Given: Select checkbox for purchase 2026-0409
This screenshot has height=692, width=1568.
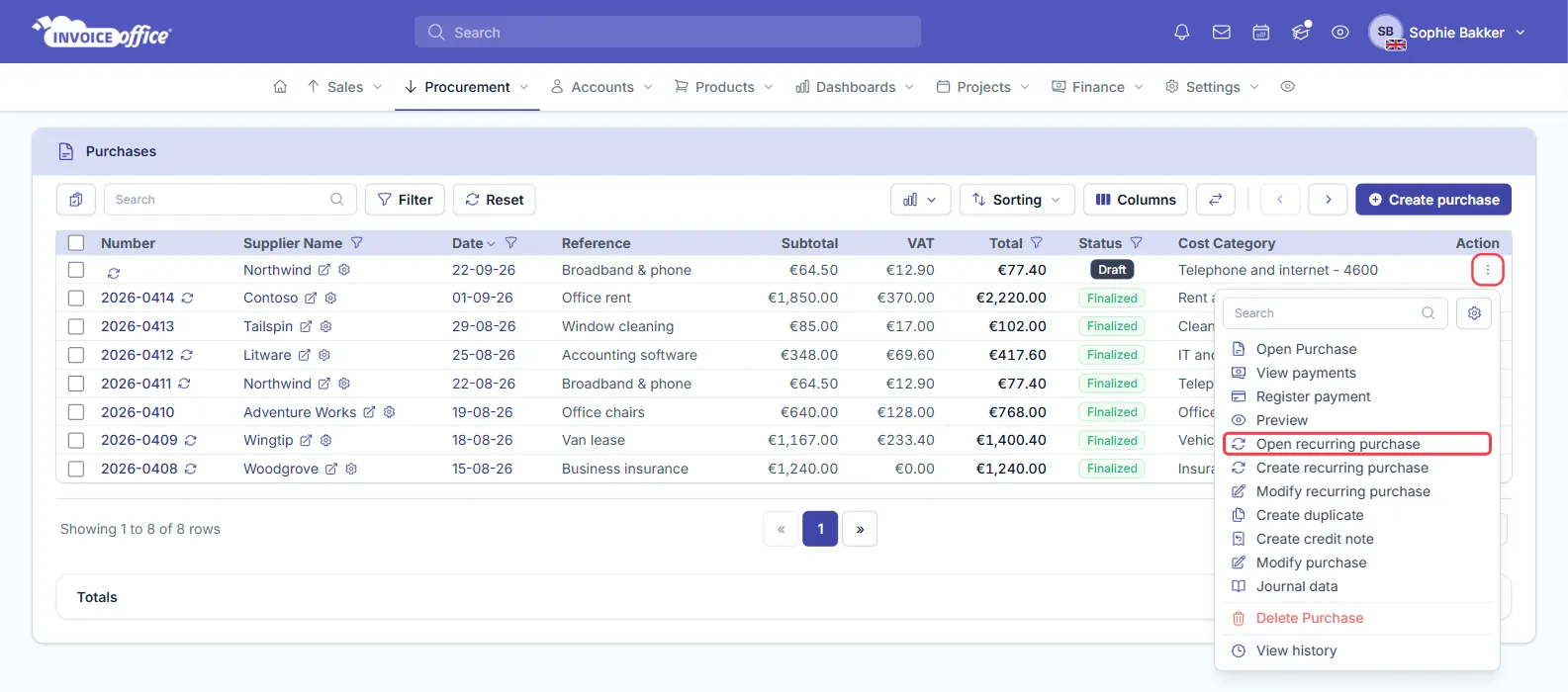Looking at the screenshot, I should point(76,440).
